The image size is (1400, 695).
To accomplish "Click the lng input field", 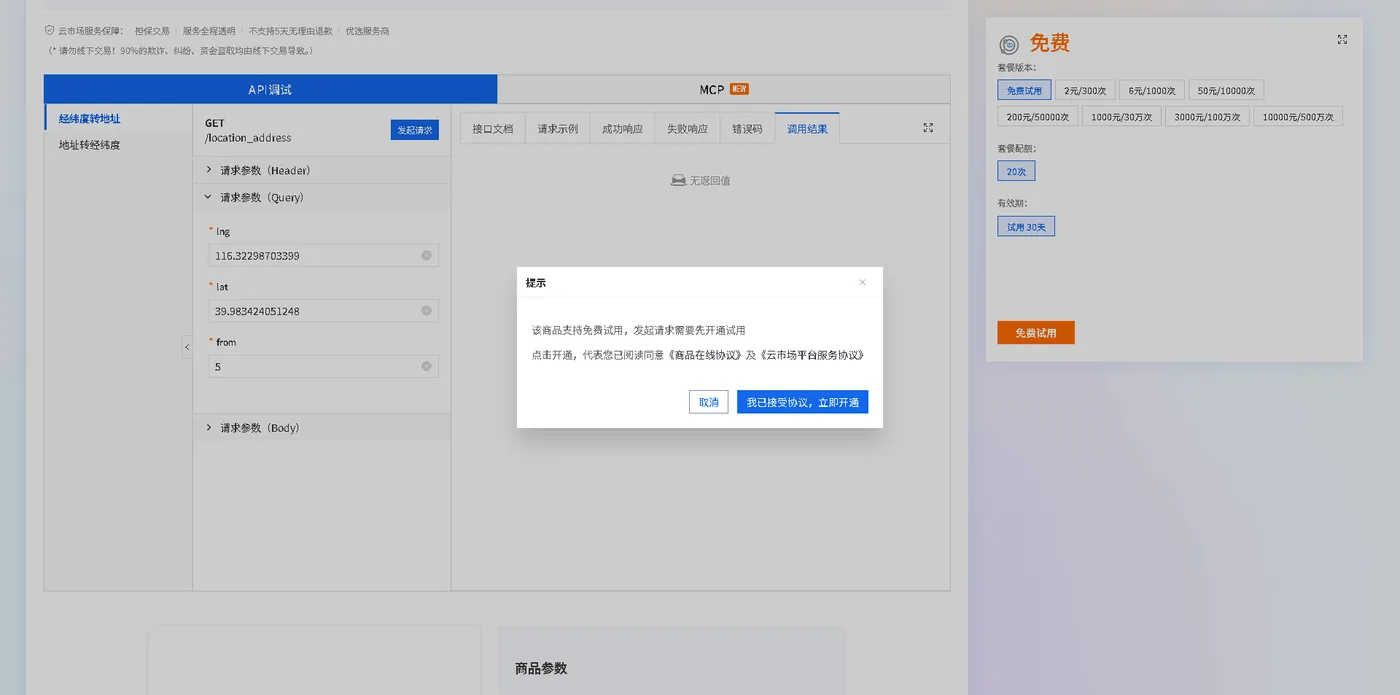I will coord(323,256).
